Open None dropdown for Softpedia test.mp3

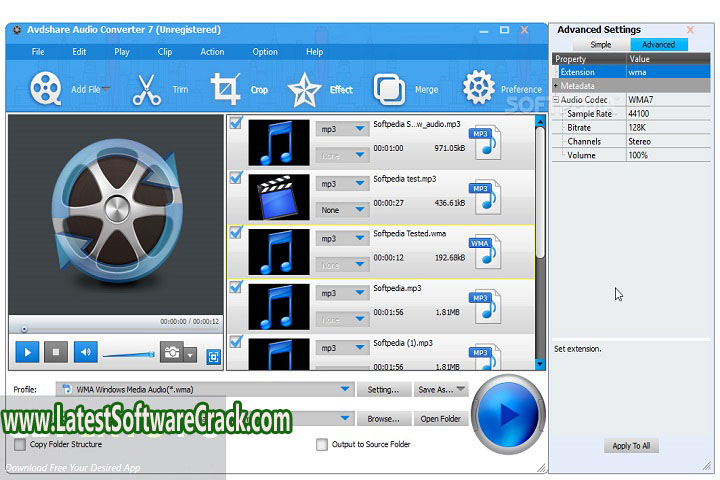tap(342, 210)
